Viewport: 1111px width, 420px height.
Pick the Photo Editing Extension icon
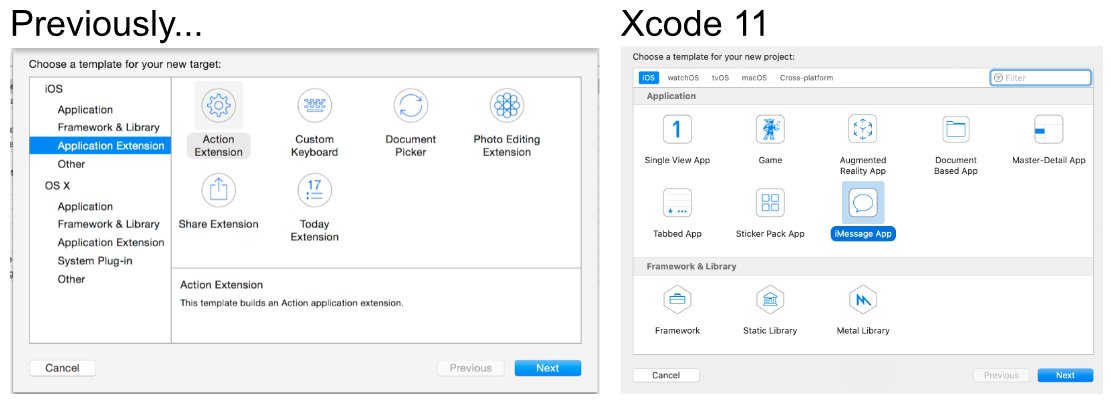tap(507, 106)
